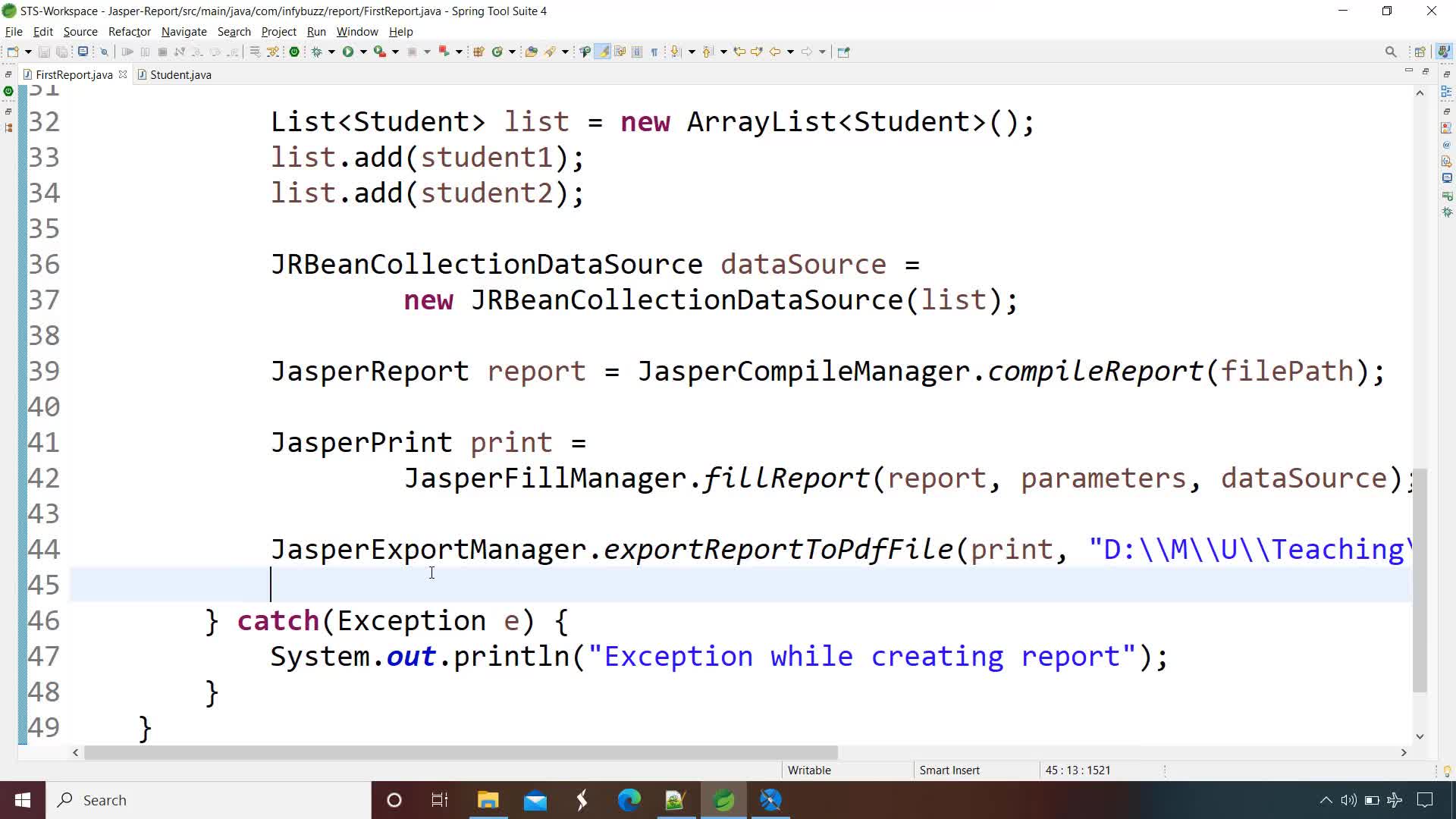Click the Back navigation arrow icon

775,52
